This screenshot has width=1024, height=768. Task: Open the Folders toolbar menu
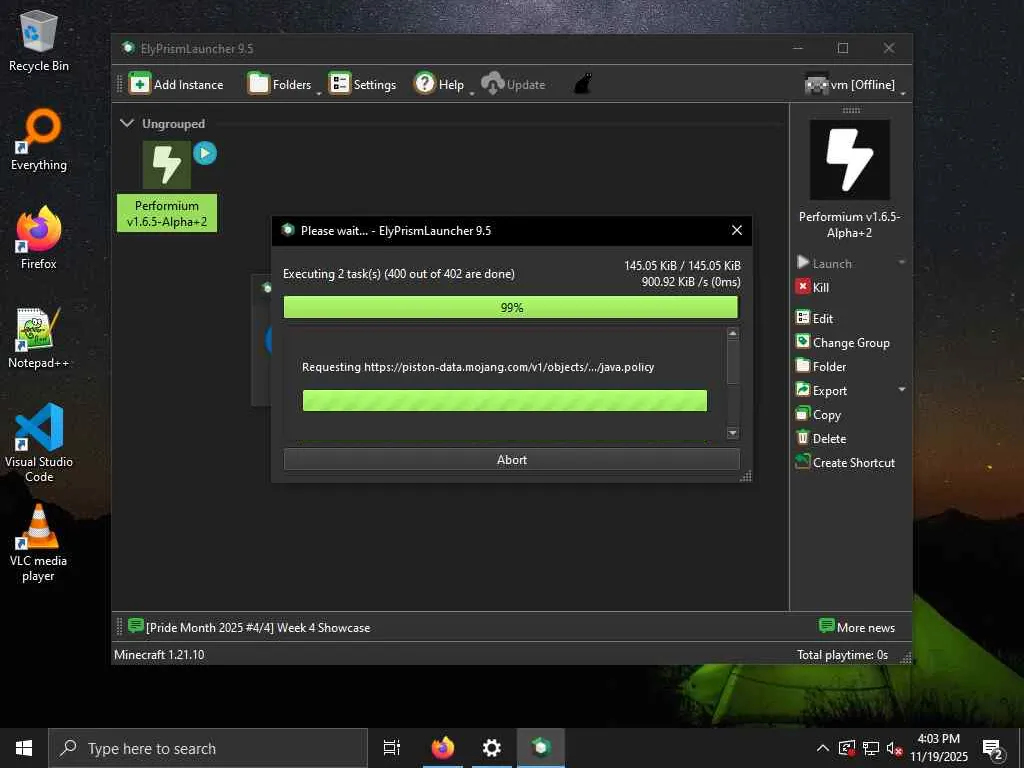(x=280, y=84)
